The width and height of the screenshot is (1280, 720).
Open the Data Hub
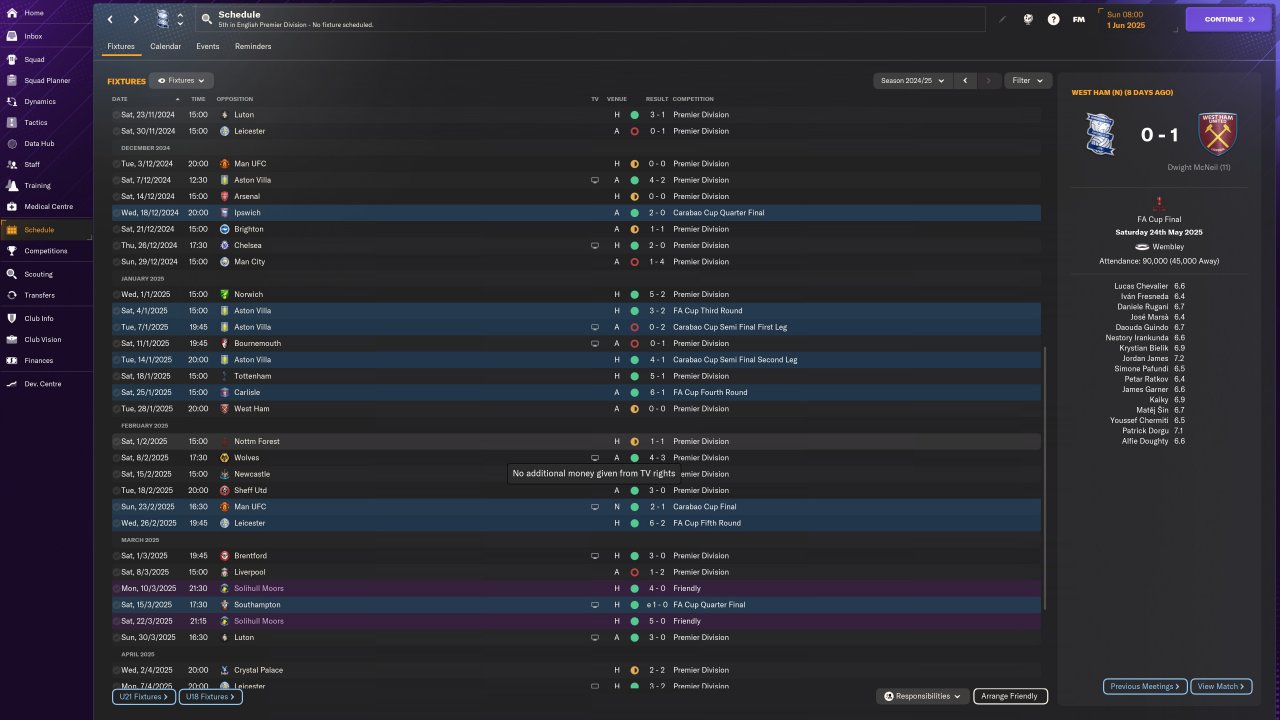pyautogui.click(x=39, y=143)
